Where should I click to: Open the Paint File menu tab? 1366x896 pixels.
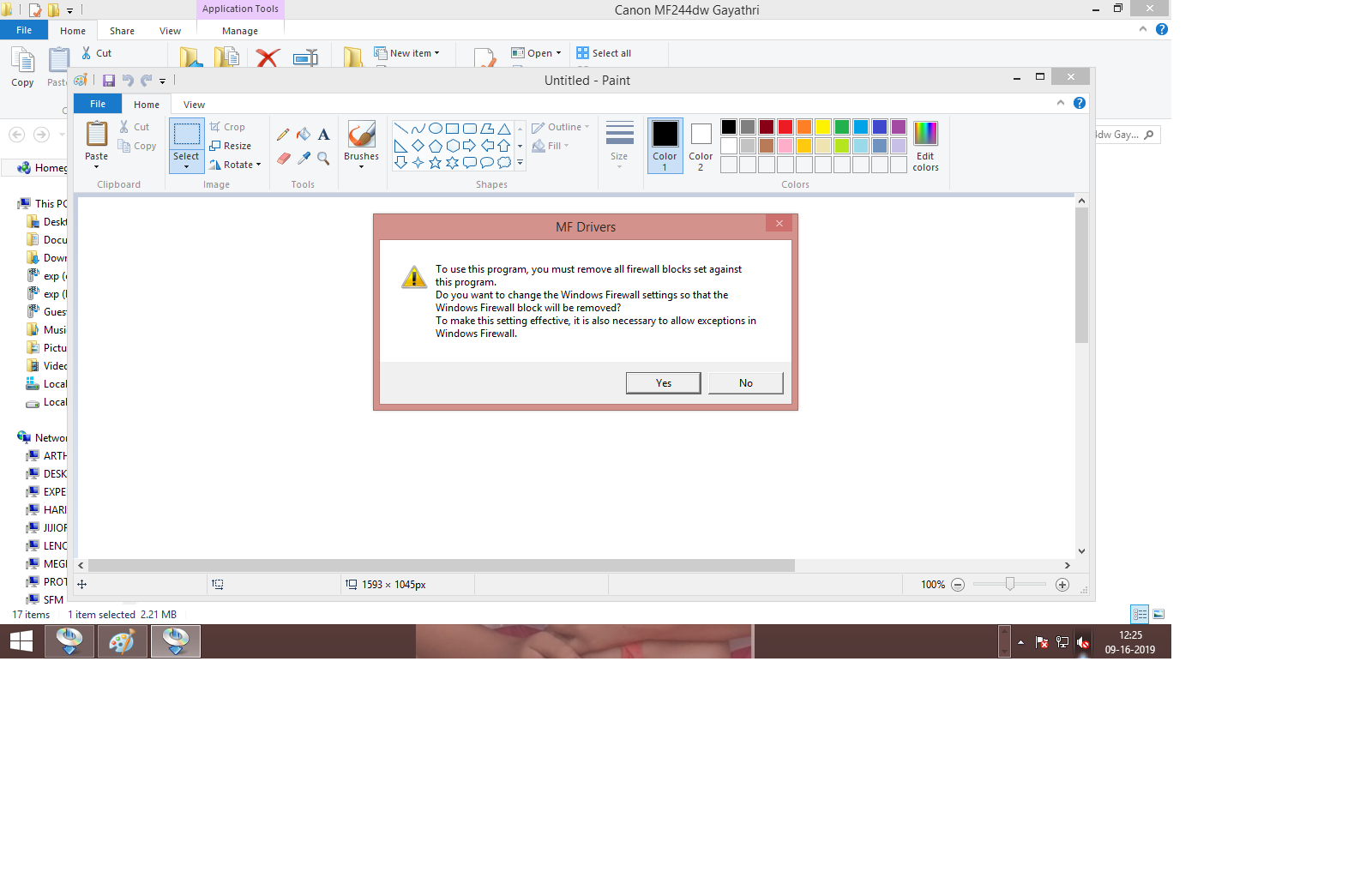98,104
